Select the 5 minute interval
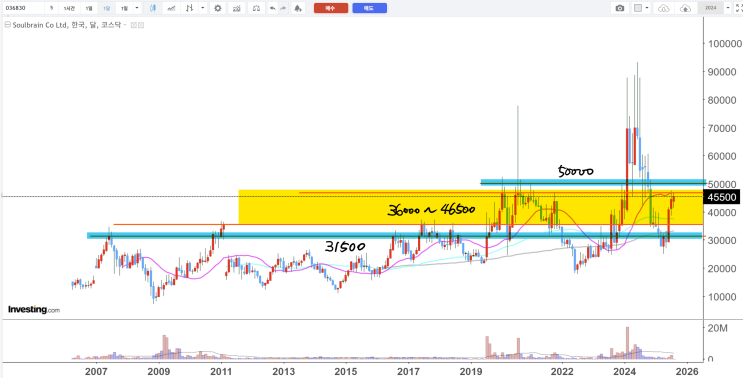 pyautogui.click(x=51, y=8)
